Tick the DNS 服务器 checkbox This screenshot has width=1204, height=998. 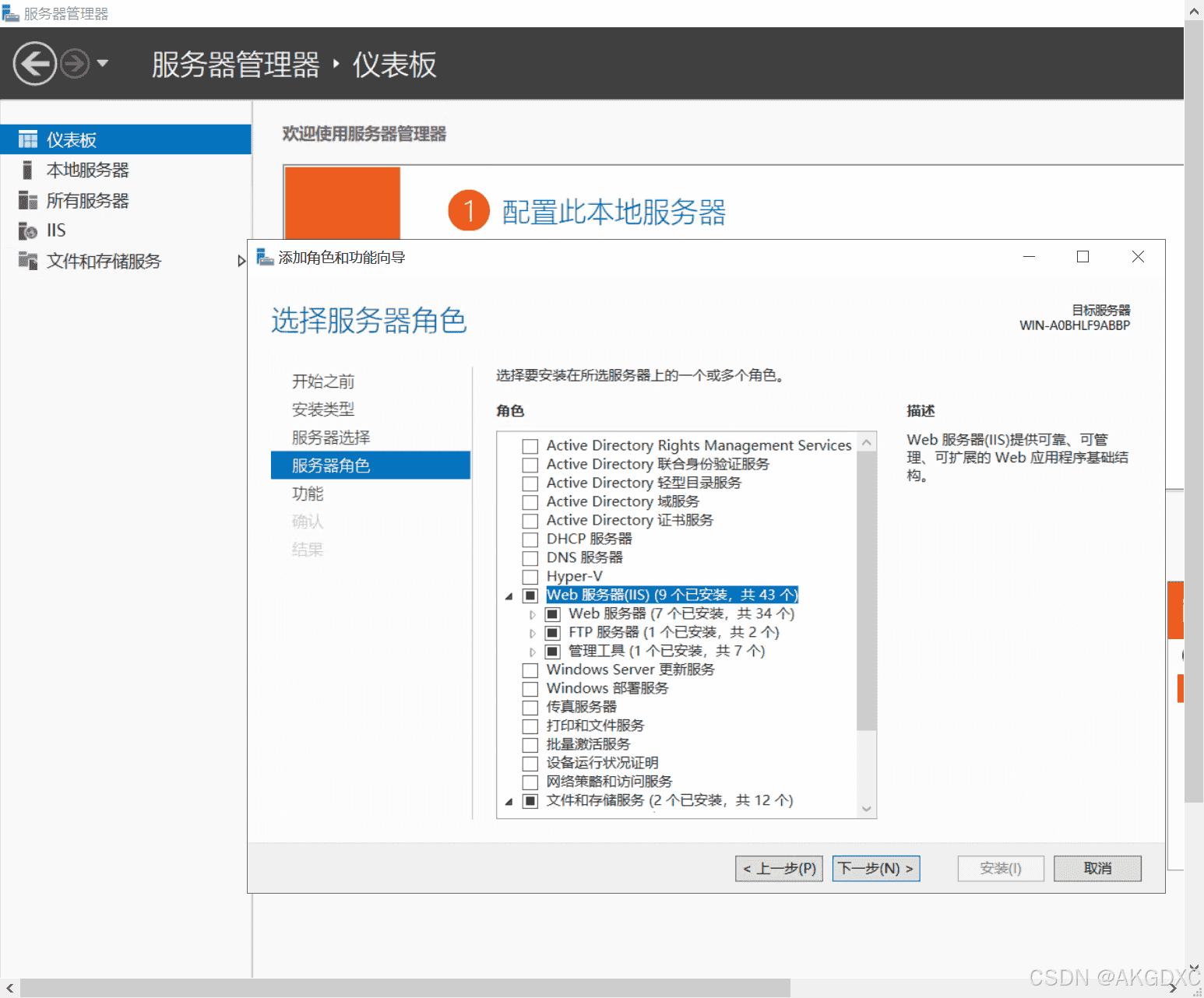[530, 558]
